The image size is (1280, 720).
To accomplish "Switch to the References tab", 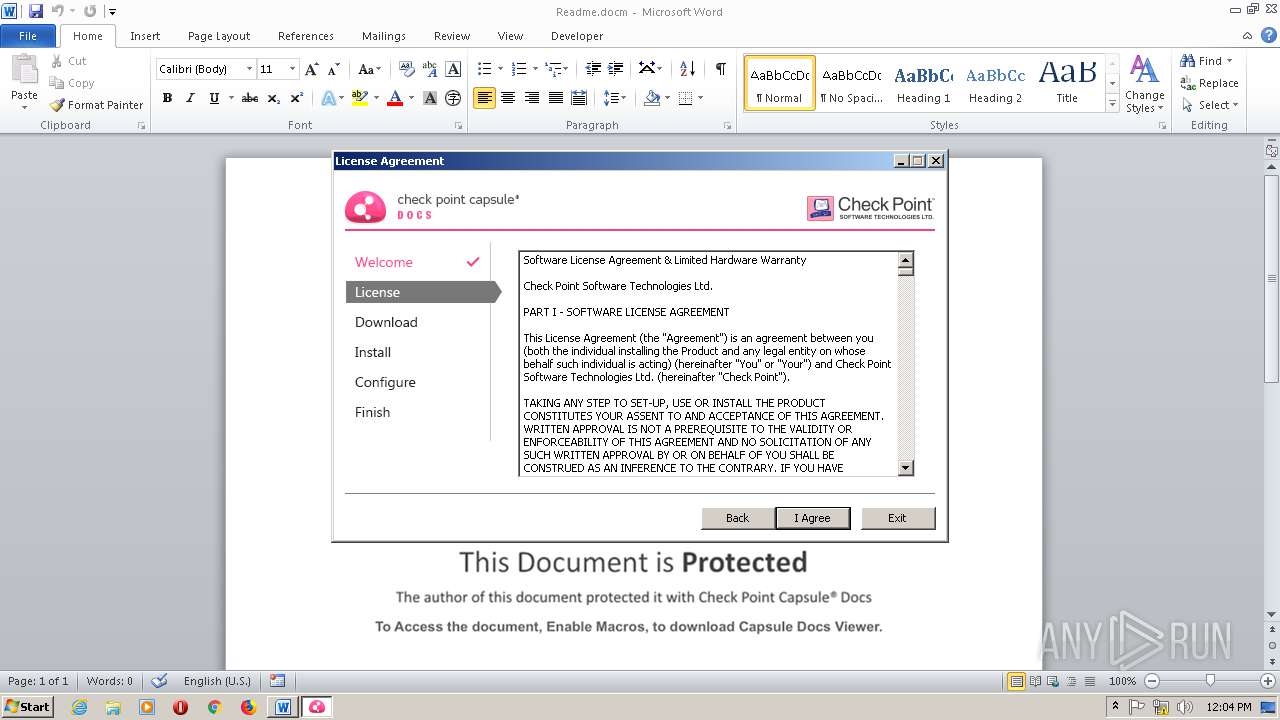I will pos(306,36).
